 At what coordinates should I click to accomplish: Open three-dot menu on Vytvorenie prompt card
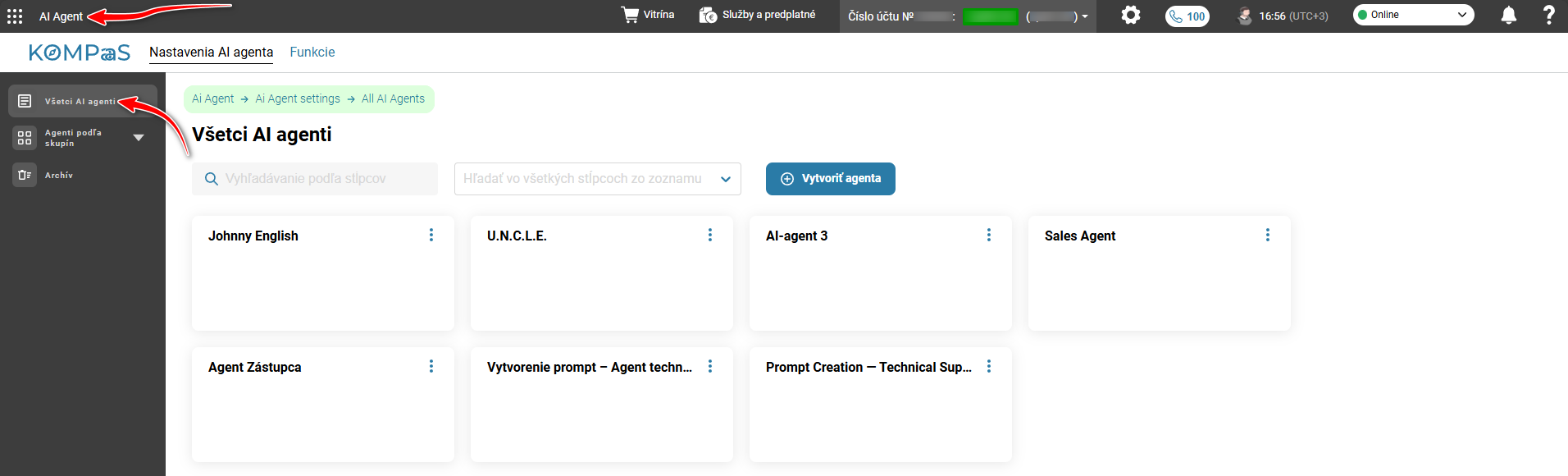[710, 366]
